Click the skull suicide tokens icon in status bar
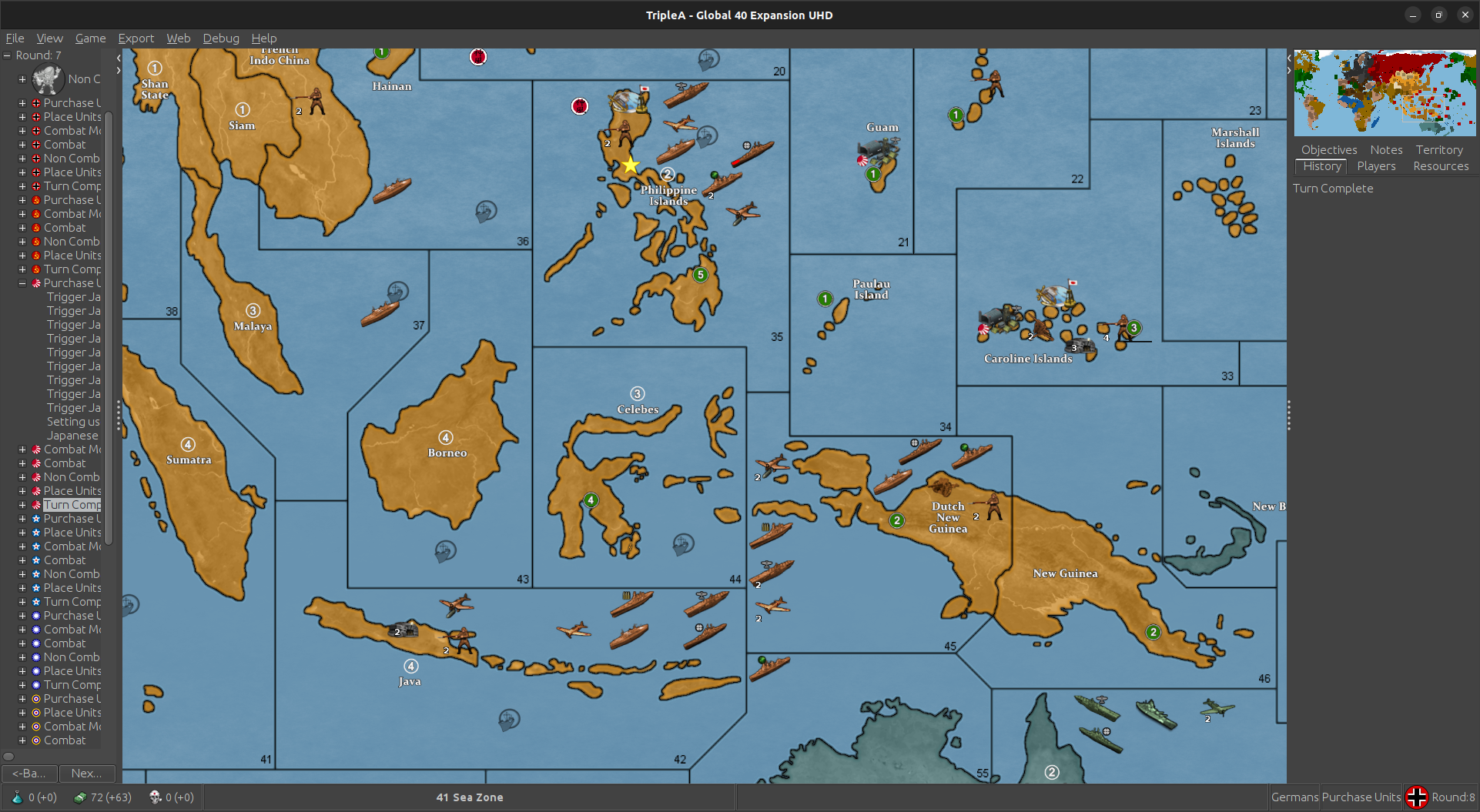 156,797
